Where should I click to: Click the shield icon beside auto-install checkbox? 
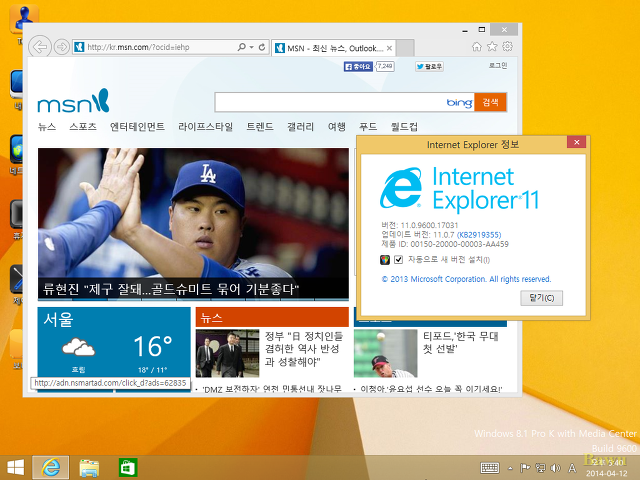[x=384, y=260]
